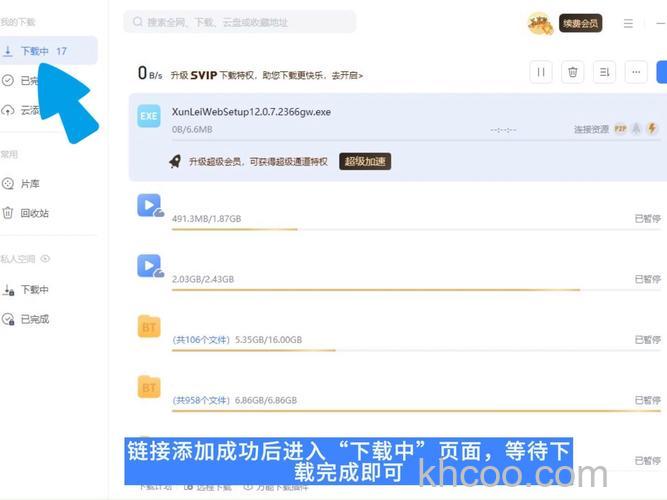Click the BT folder icon of 106-file task
This screenshot has width=667, height=500.
click(149, 326)
